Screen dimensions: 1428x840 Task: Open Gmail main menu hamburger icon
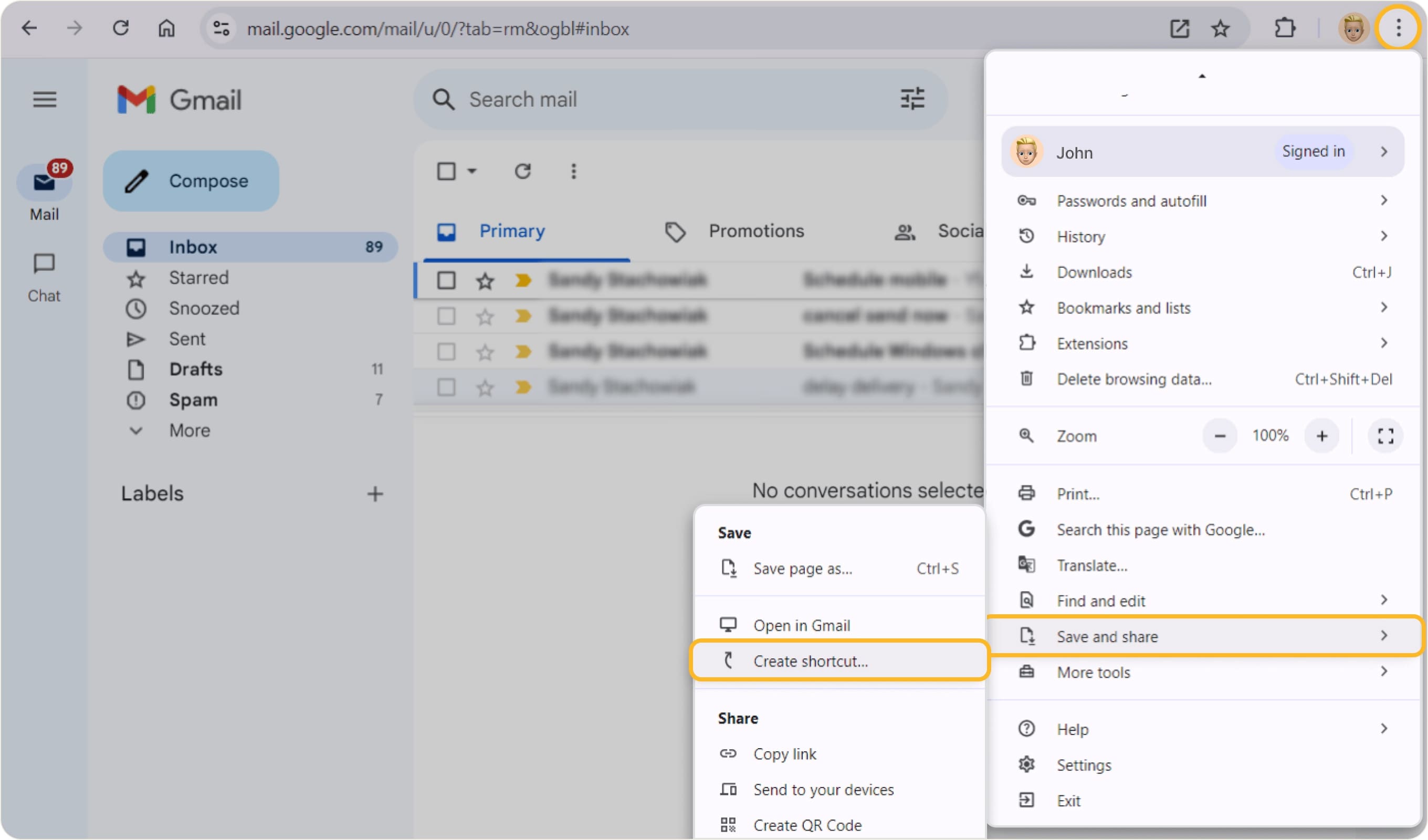click(44, 100)
